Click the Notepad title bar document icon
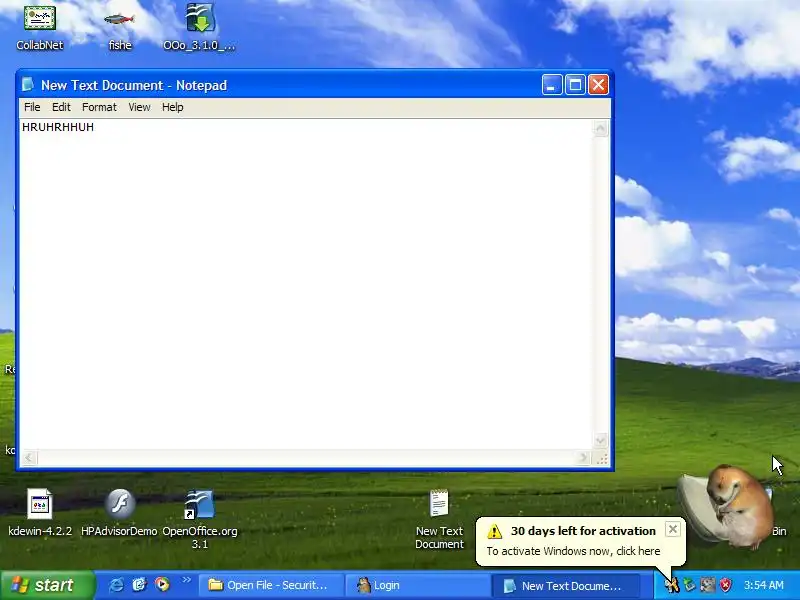The image size is (800, 600). coord(28,85)
